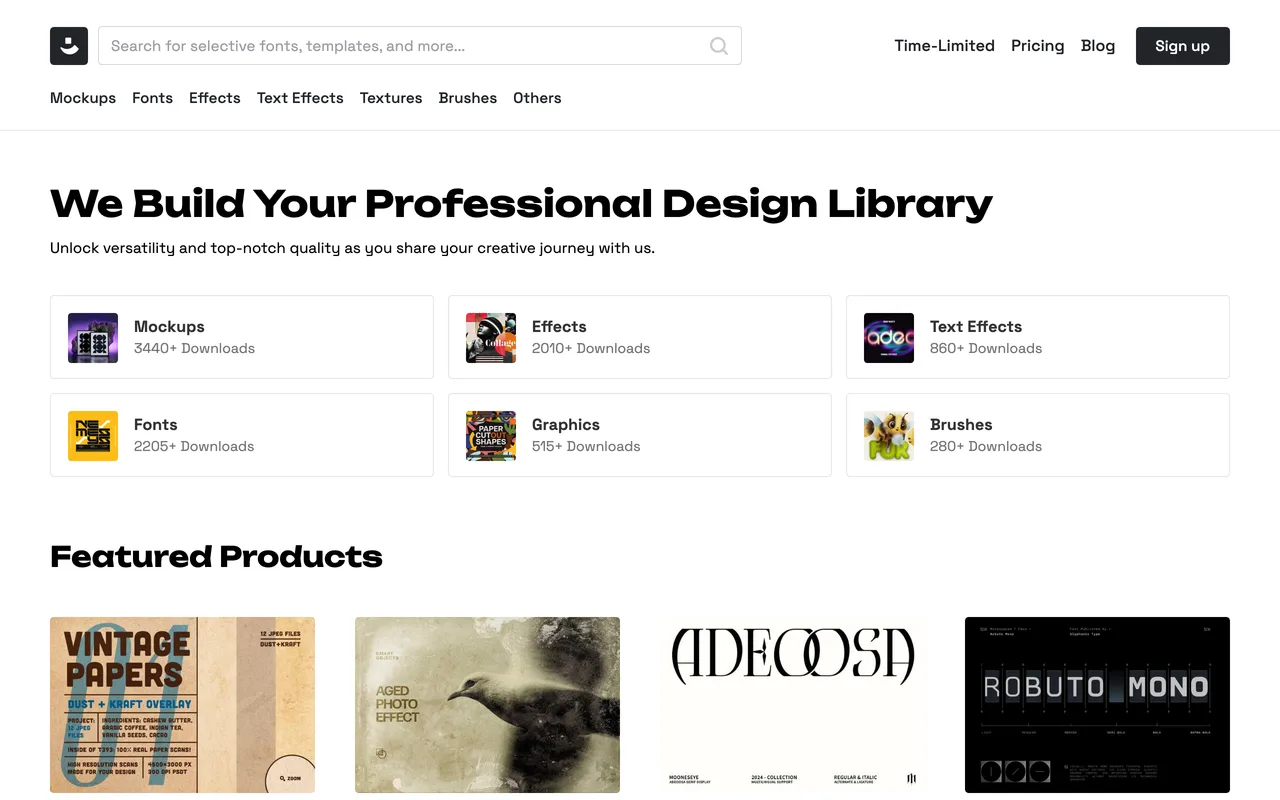The width and height of the screenshot is (1280, 800).
Task: Open the Vintage Papers product thumbnail
Action: tap(182, 705)
